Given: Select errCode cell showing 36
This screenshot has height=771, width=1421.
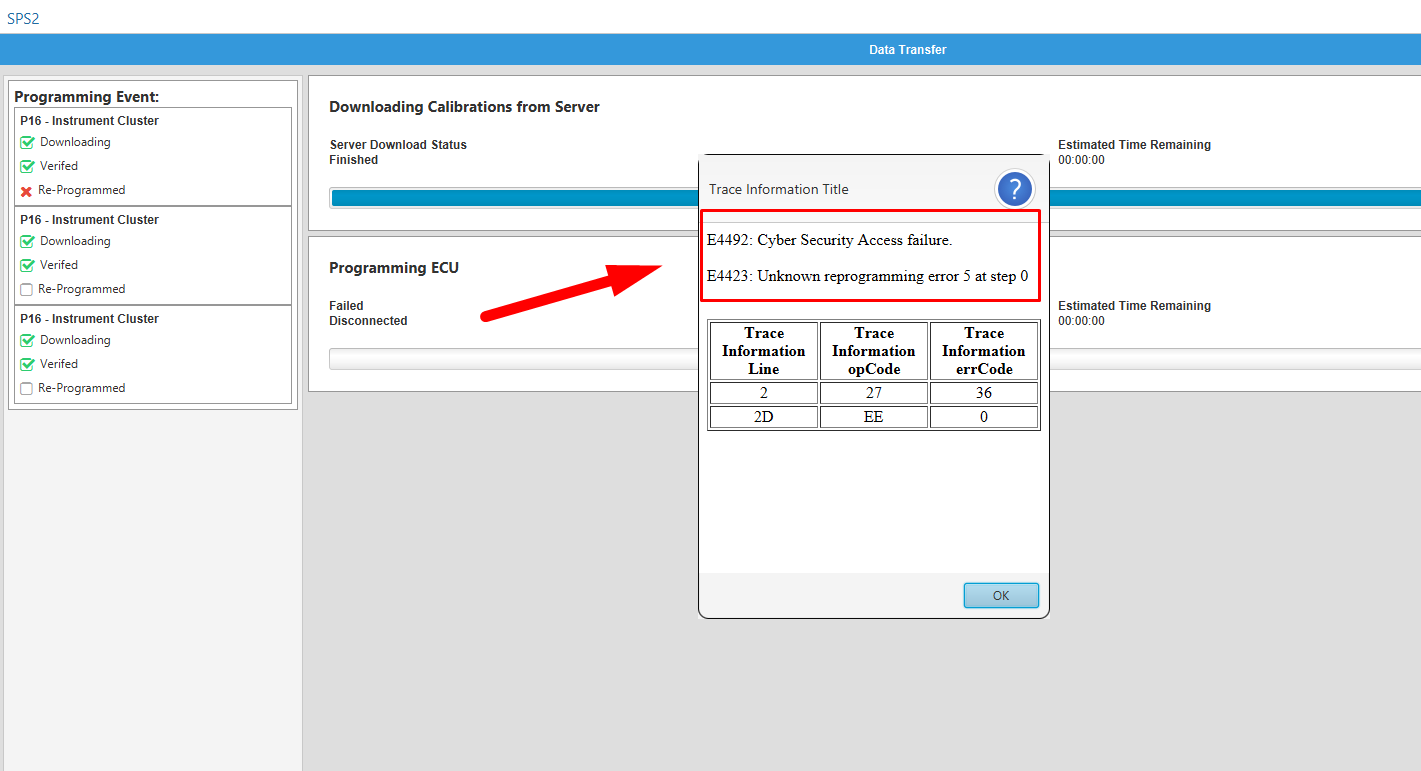Looking at the screenshot, I should click(984, 393).
